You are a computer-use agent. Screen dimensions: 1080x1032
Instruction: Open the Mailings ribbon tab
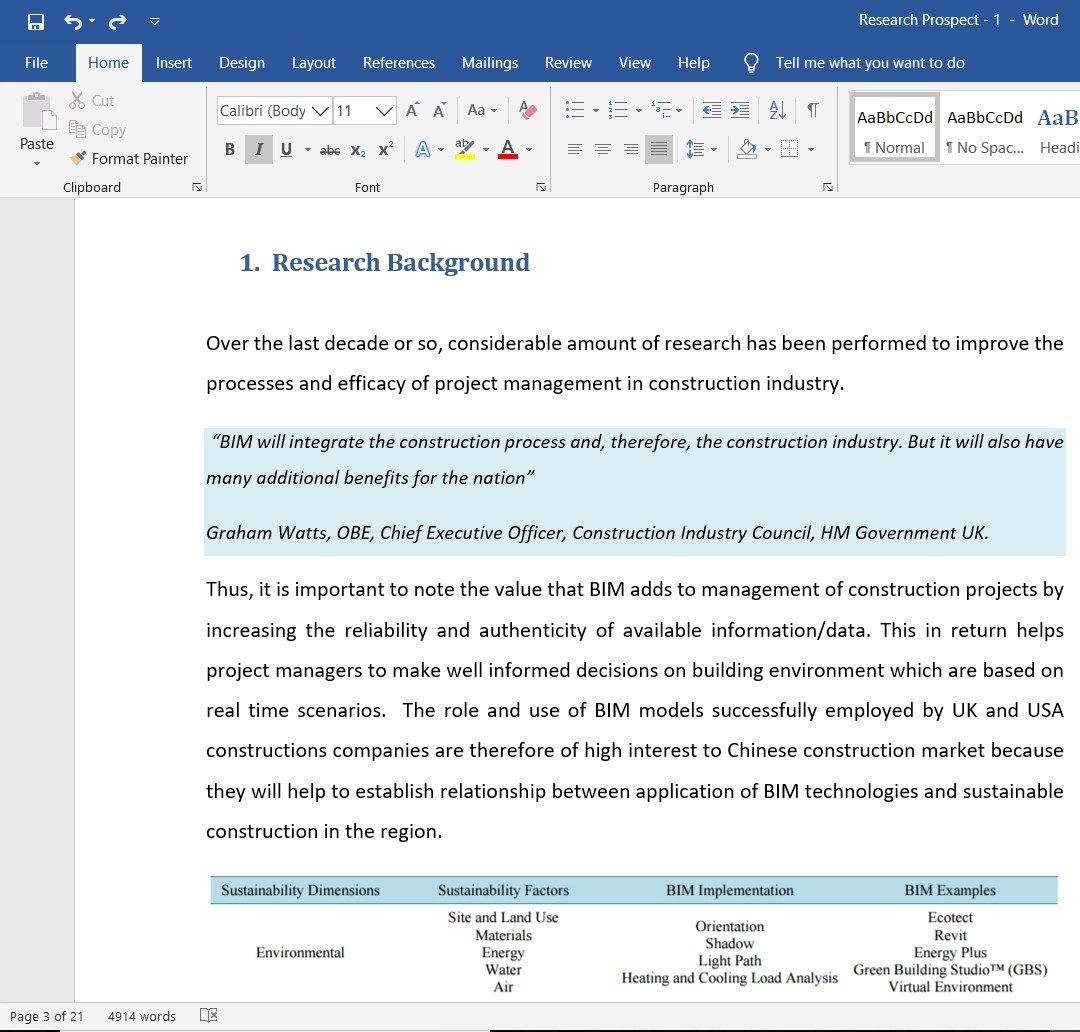pos(490,62)
